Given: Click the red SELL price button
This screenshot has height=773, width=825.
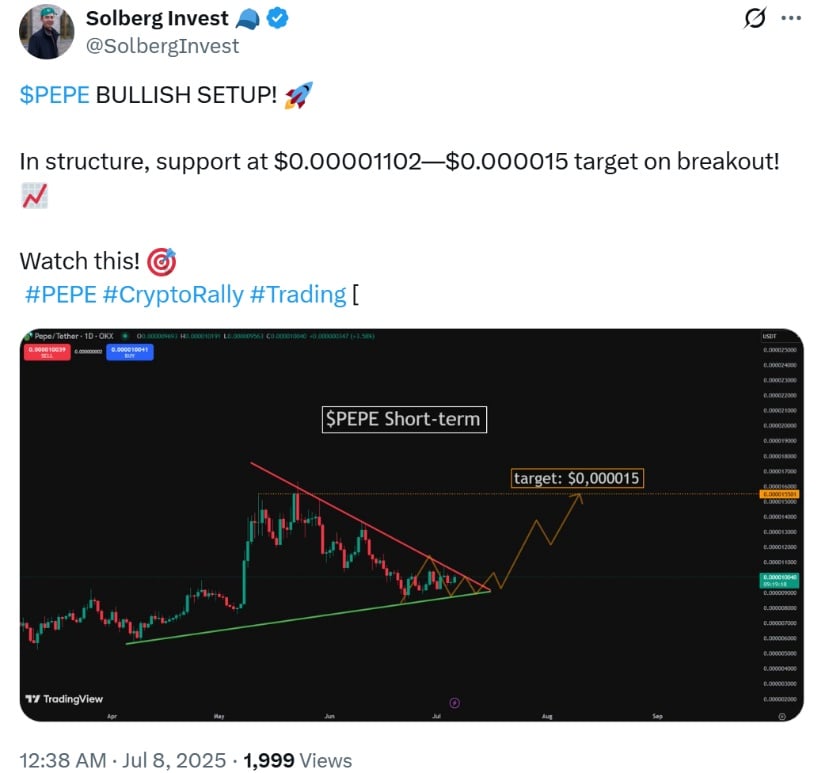Looking at the screenshot, I should pos(47,352).
